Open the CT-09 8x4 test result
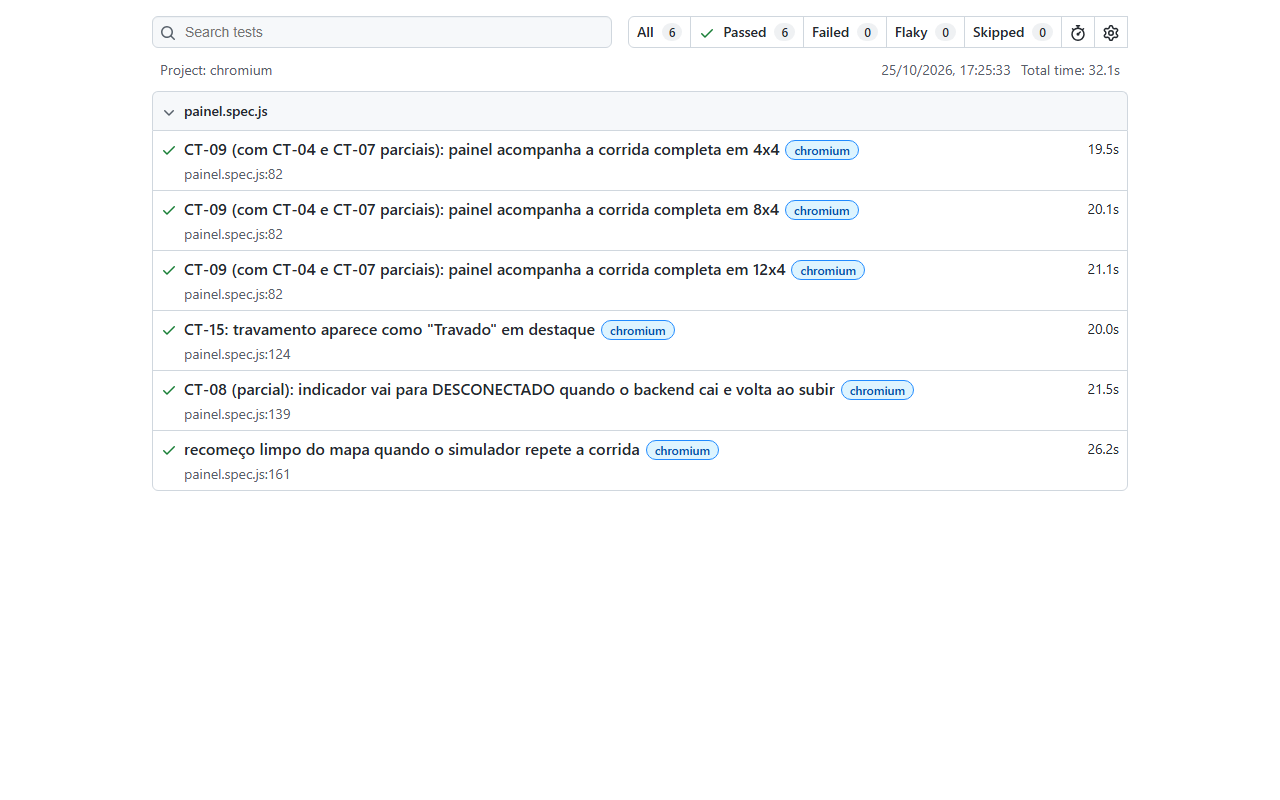The width and height of the screenshot is (1280, 800). click(x=481, y=210)
